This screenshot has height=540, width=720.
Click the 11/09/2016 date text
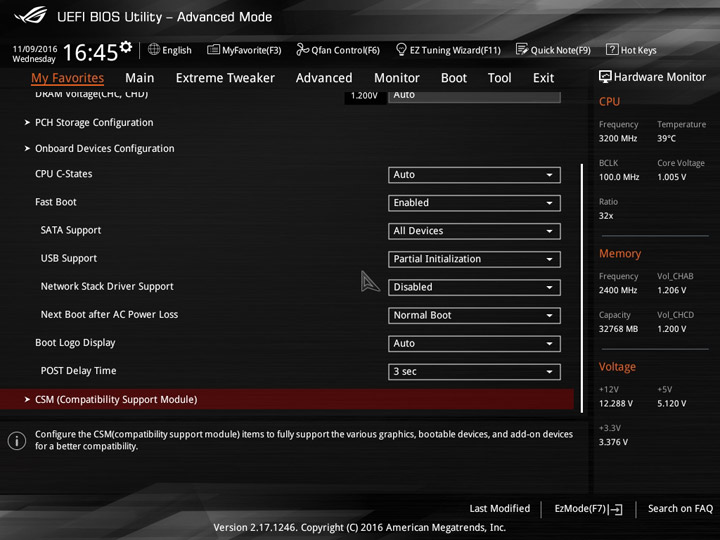(35, 49)
